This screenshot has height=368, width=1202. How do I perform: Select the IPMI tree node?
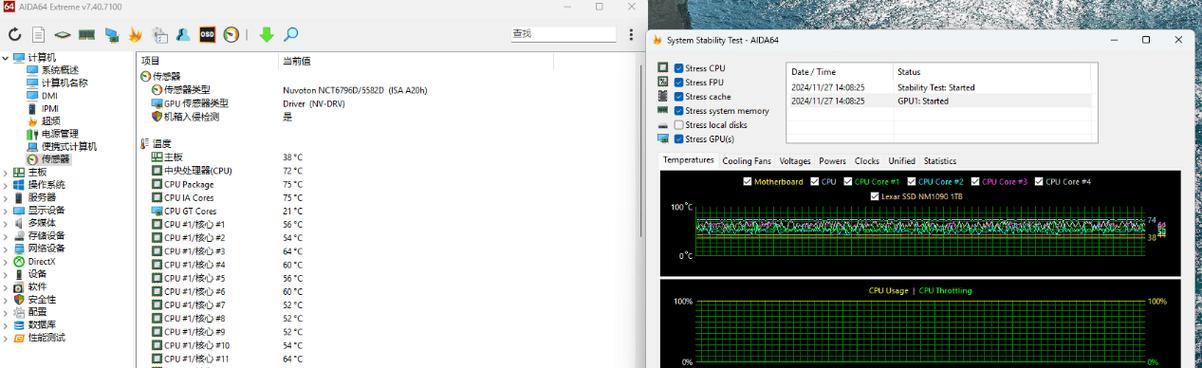(x=50, y=109)
